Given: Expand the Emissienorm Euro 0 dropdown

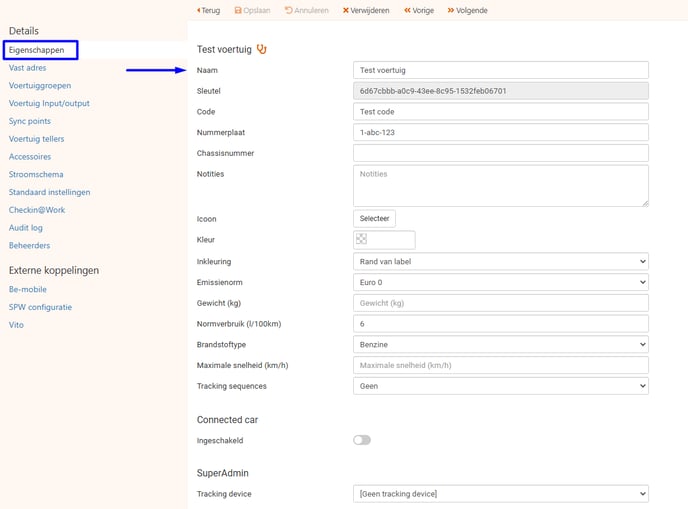Looking at the screenshot, I should (500, 282).
